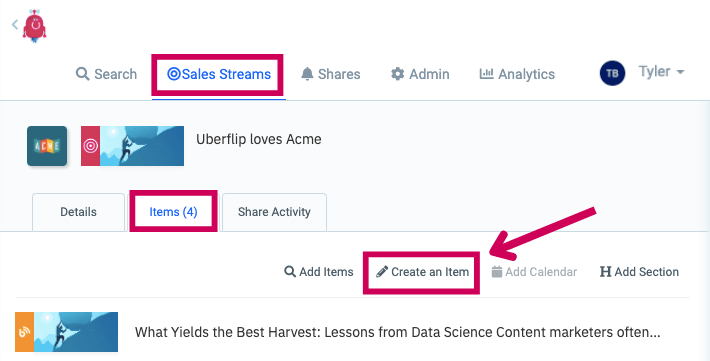Click the Create an Item pencil icon
The height and width of the screenshot is (361, 710).
pyautogui.click(x=382, y=272)
